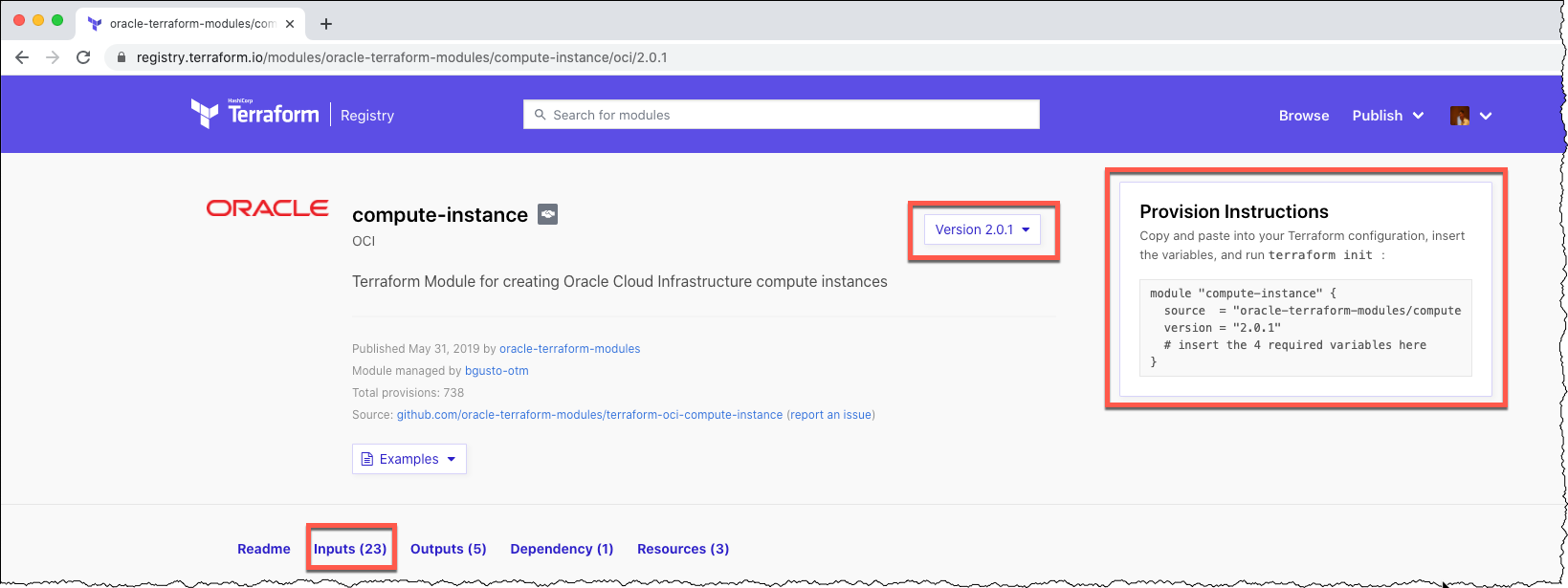Image resolution: width=1568 pixels, height=588 pixels.
Task: Expand the user account menu chevron
Action: tap(1486, 116)
